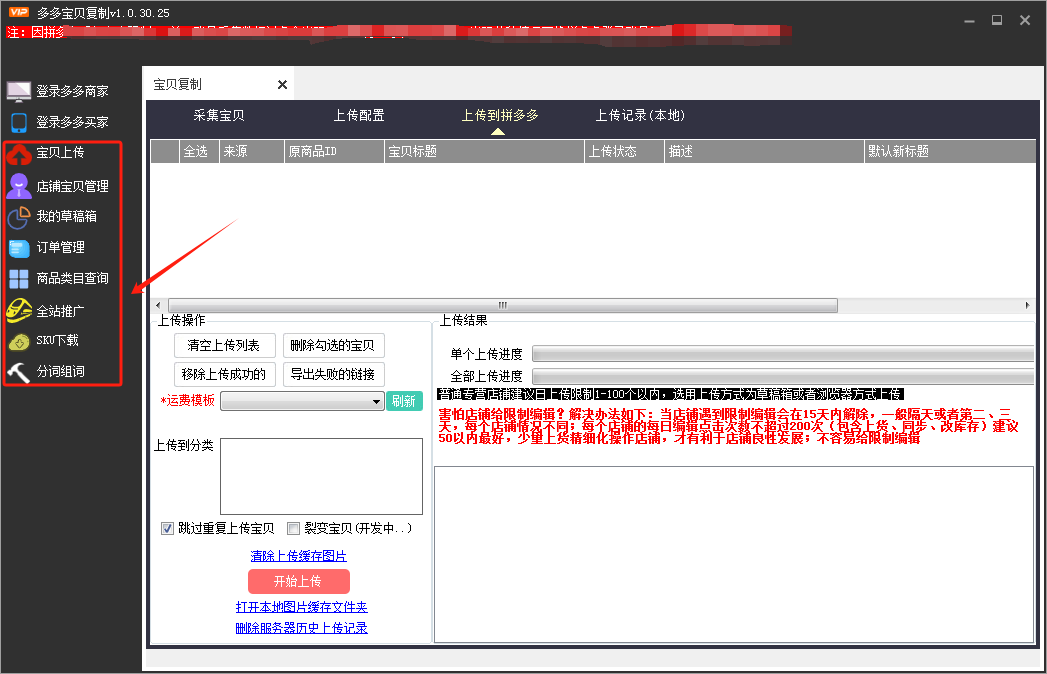Click the 描述 column header
The height and width of the screenshot is (674, 1047).
(765, 152)
